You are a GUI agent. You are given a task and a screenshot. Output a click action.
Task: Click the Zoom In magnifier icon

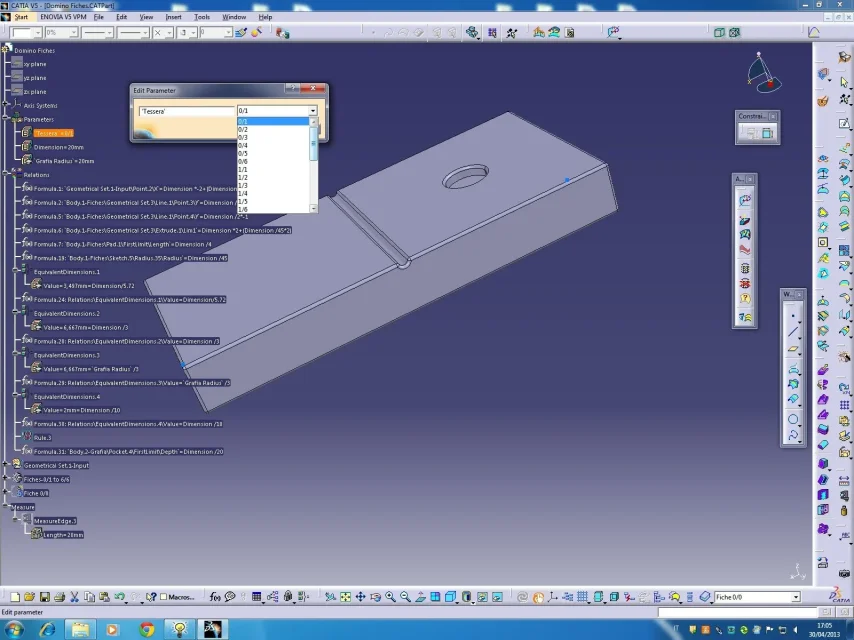[391, 597]
